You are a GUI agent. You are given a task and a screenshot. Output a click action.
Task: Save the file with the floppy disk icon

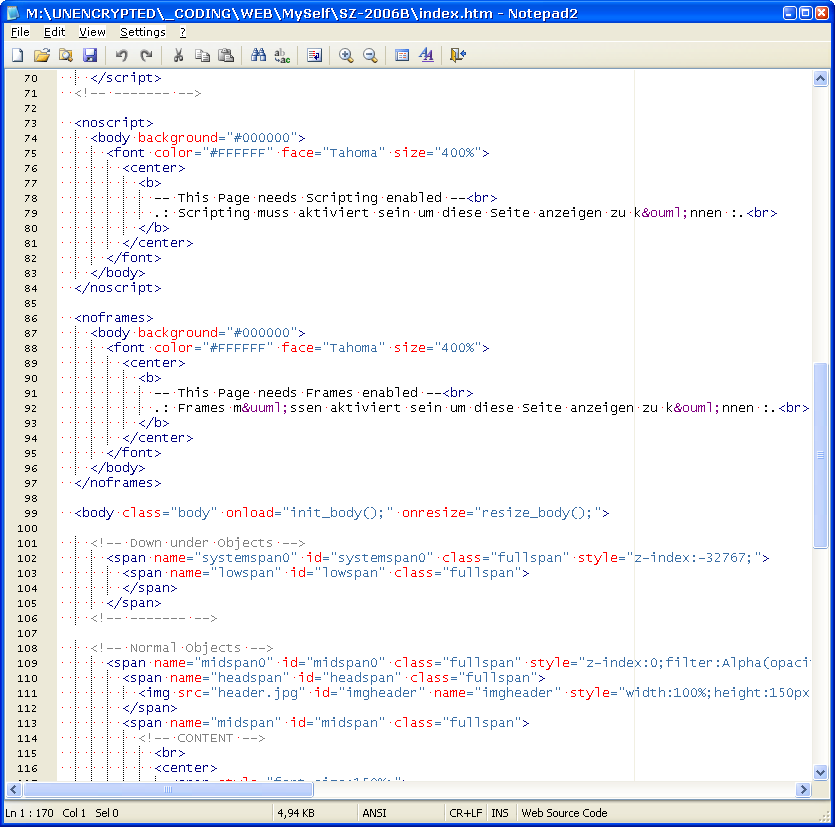[89, 55]
